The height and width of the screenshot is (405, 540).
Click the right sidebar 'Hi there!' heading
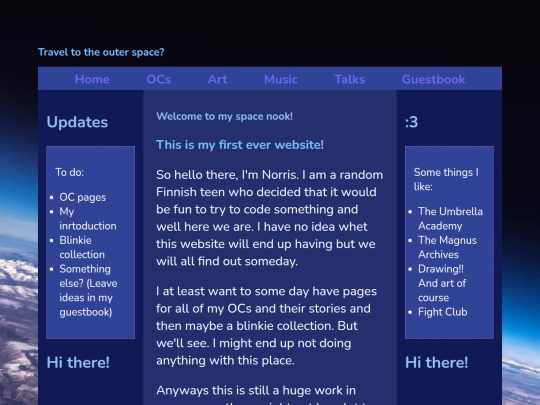(436, 362)
